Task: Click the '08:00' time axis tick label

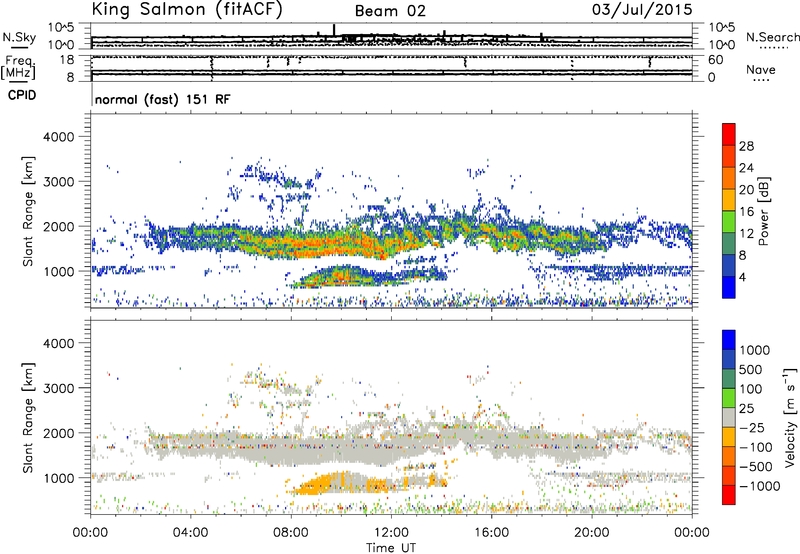Action: 291,533
